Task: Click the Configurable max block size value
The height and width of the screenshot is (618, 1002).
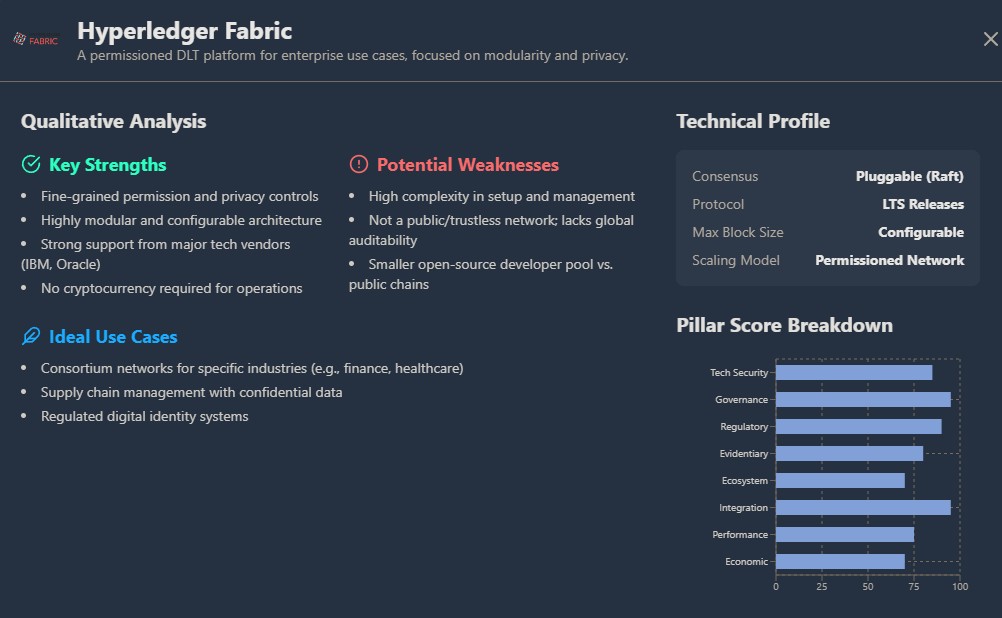Action: (920, 233)
